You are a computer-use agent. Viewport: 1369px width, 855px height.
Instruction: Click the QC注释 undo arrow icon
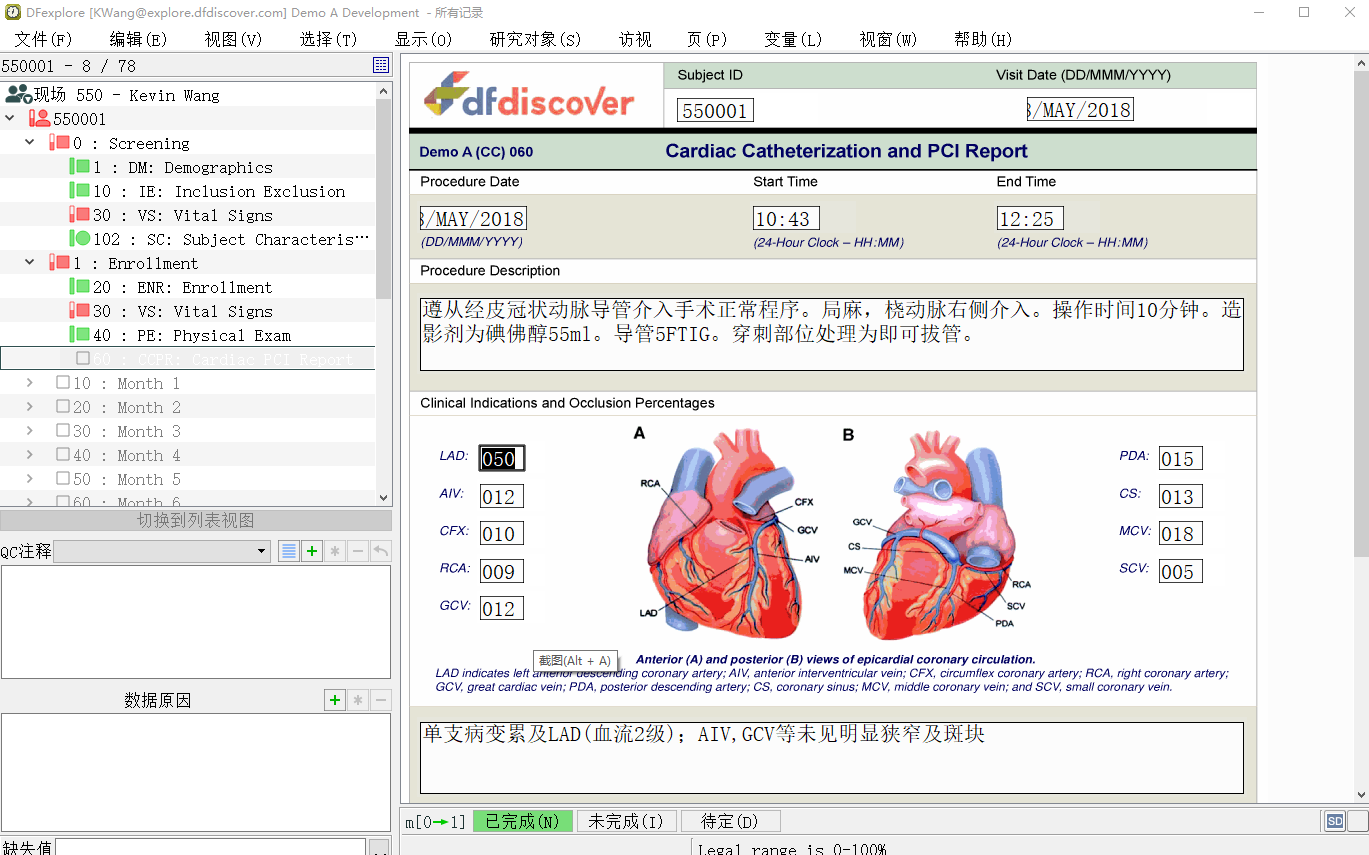pyautogui.click(x=381, y=551)
